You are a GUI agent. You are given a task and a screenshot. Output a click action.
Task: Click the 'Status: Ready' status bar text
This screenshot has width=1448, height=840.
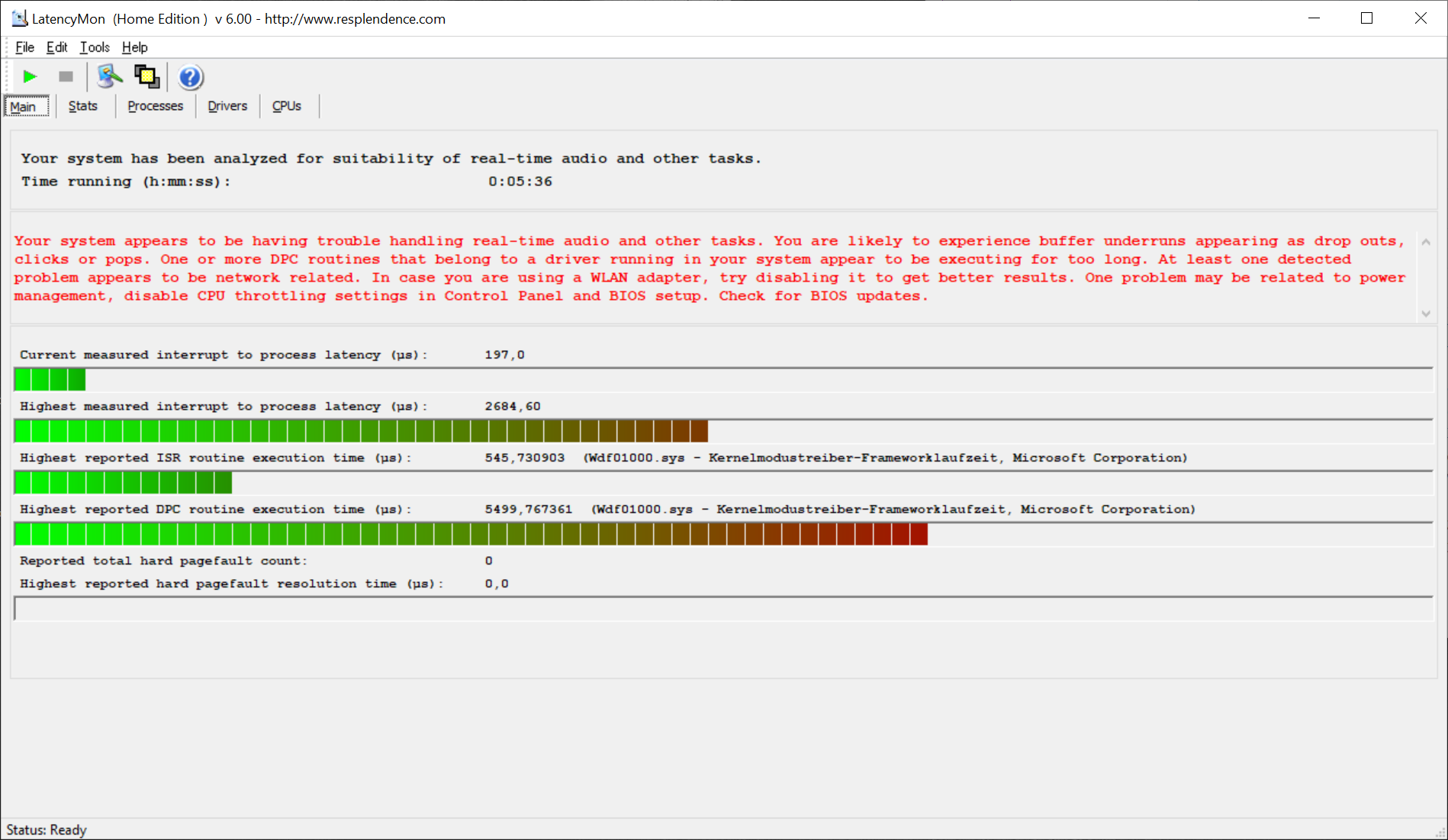point(47,829)
